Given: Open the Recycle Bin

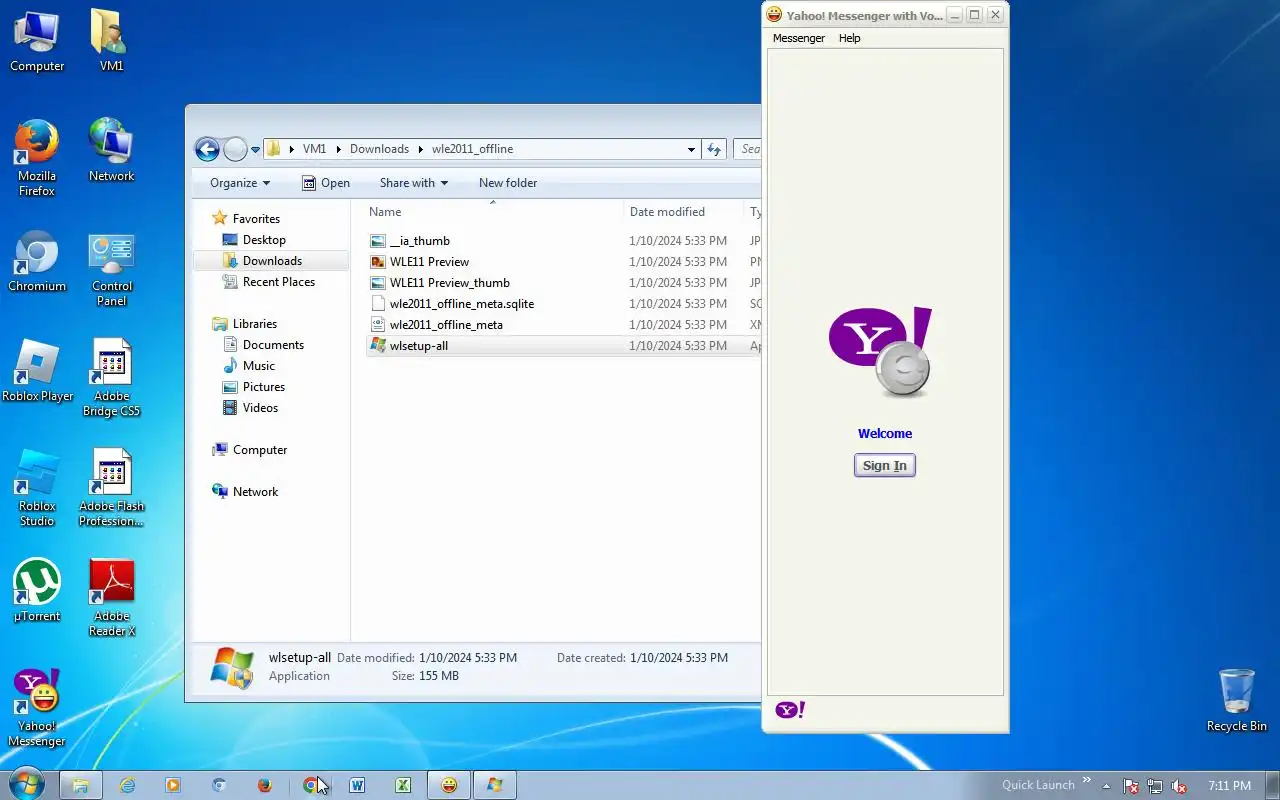Looking at the screenshot, I should (1237, 700).
